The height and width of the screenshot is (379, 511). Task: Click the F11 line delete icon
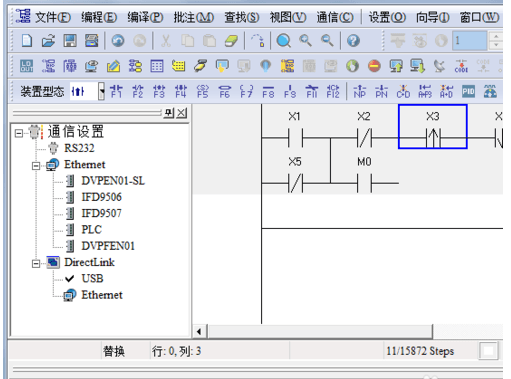[312, 91]
